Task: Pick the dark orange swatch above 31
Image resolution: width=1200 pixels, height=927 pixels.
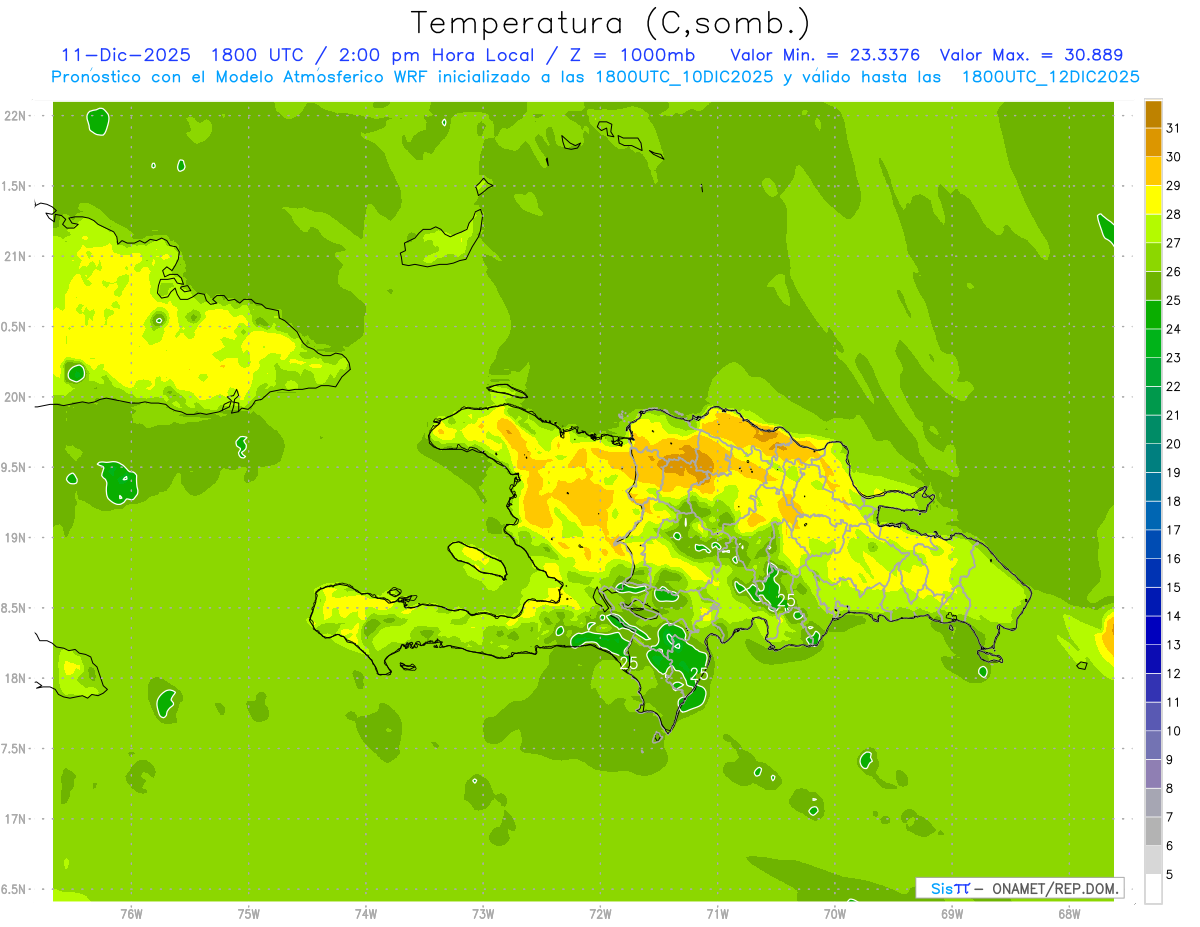Action: [1153, 114]
